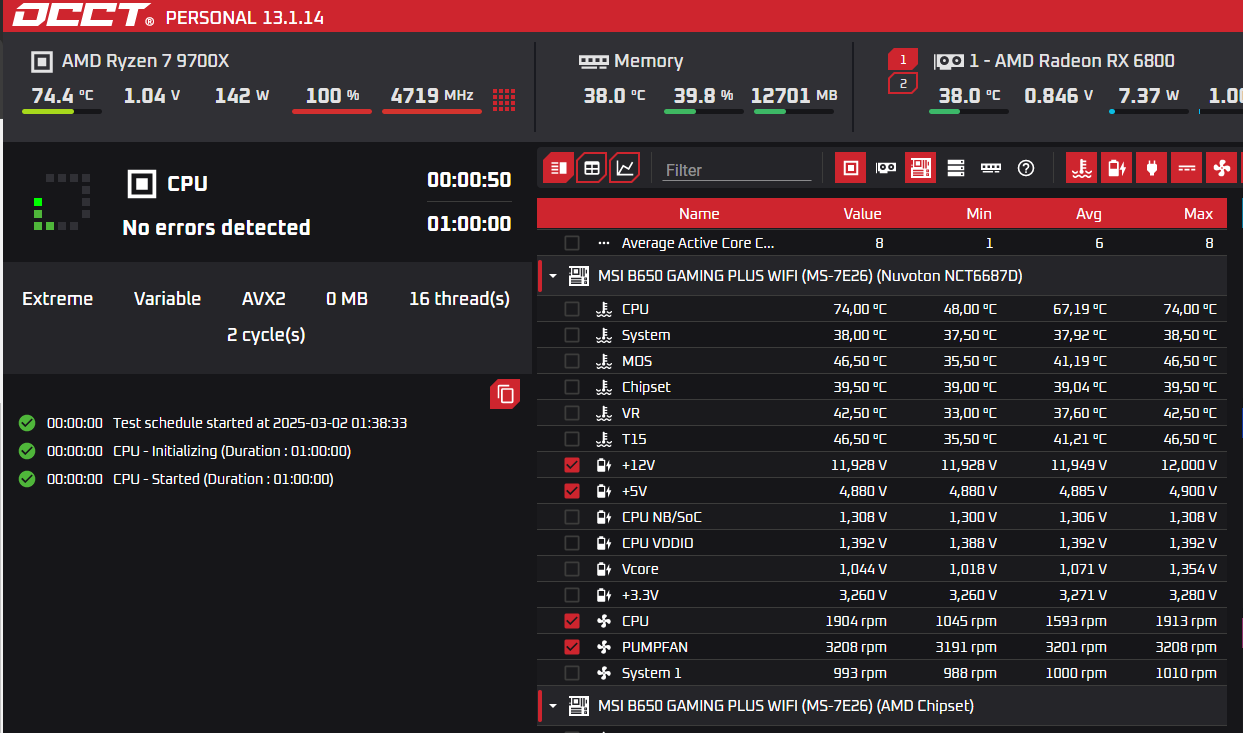Select the CPU - Started log entry
This screenshot has height=733, width=1243.
click(x=190, y=479)
